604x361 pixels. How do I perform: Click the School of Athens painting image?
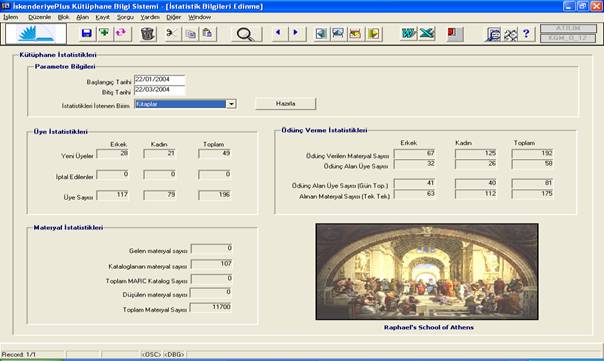click(x=427, y=272)
